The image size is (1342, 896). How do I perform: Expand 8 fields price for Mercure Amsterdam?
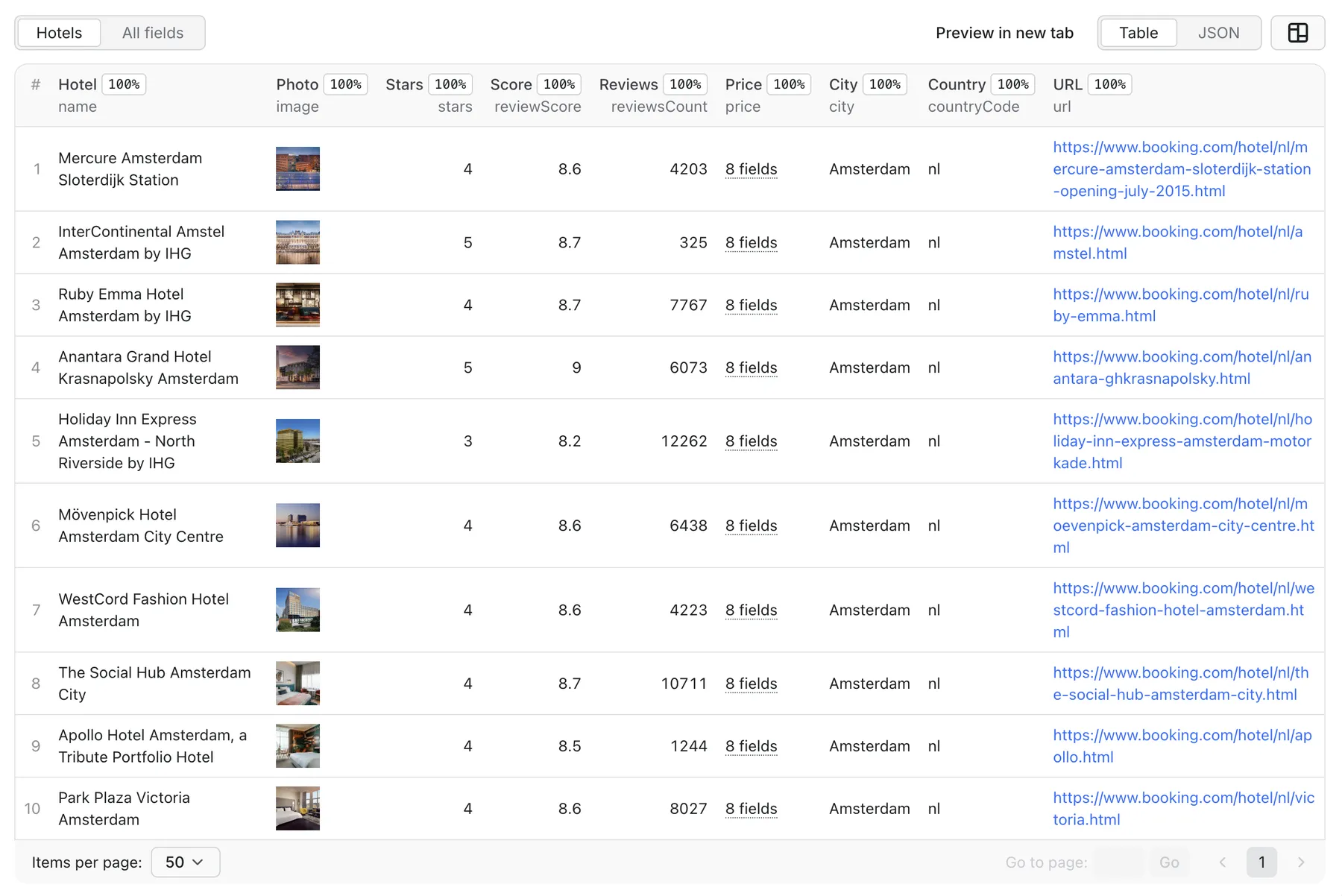pos(751,169)
